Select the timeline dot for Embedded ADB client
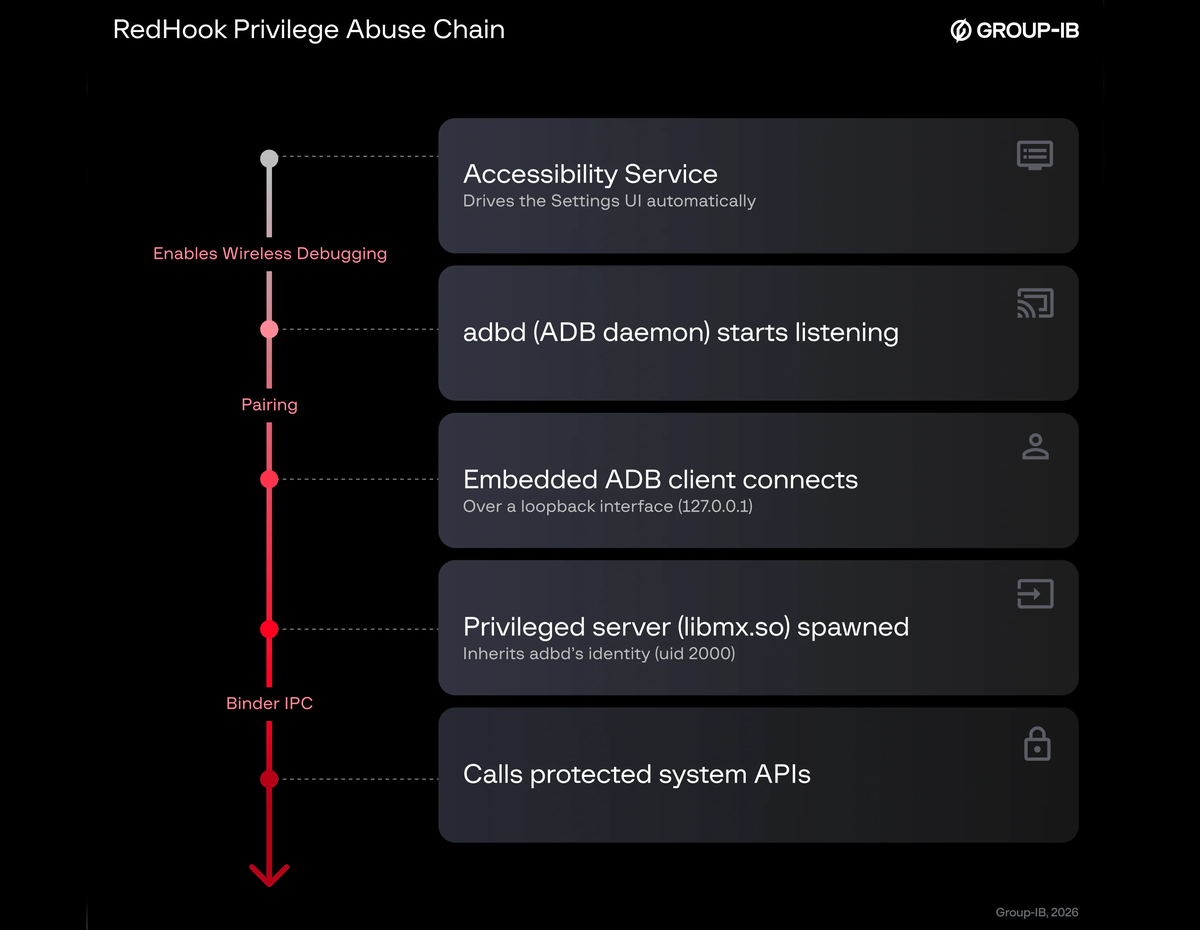The image size is (1200, 930). point(269,479)
